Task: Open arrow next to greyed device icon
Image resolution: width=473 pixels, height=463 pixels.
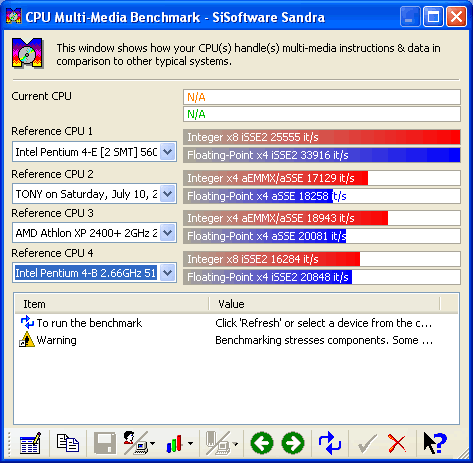Action: tap(235, 443)
